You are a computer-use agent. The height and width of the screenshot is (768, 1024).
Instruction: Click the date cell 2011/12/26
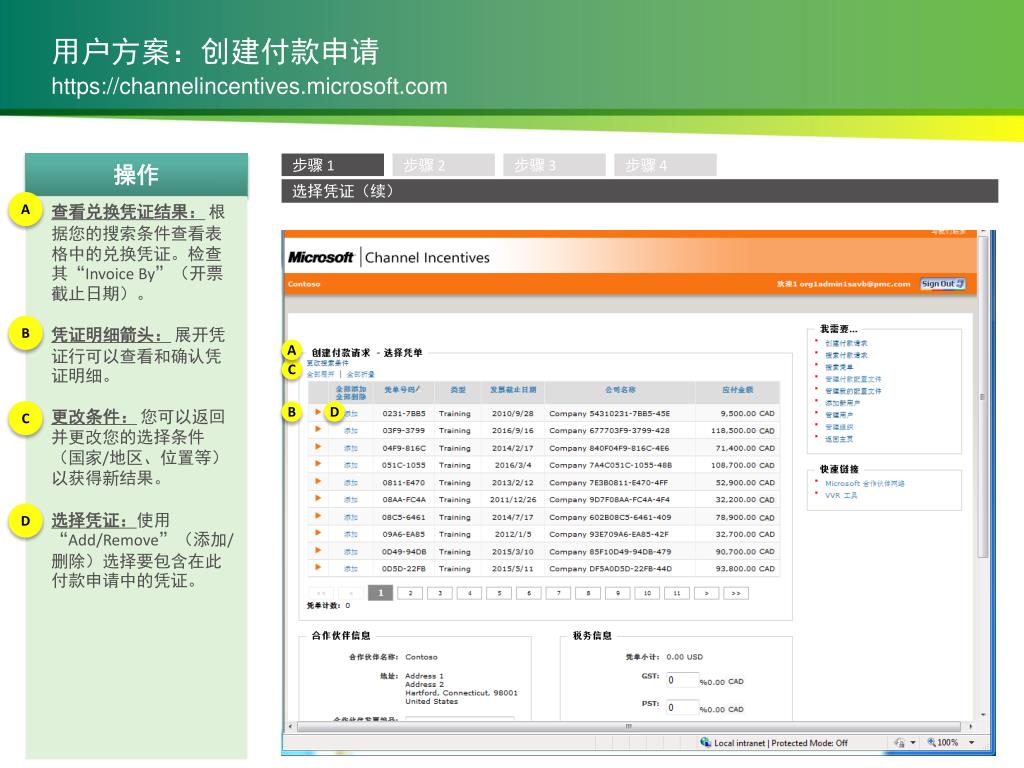pyautogui.click(x=513, y=500)
